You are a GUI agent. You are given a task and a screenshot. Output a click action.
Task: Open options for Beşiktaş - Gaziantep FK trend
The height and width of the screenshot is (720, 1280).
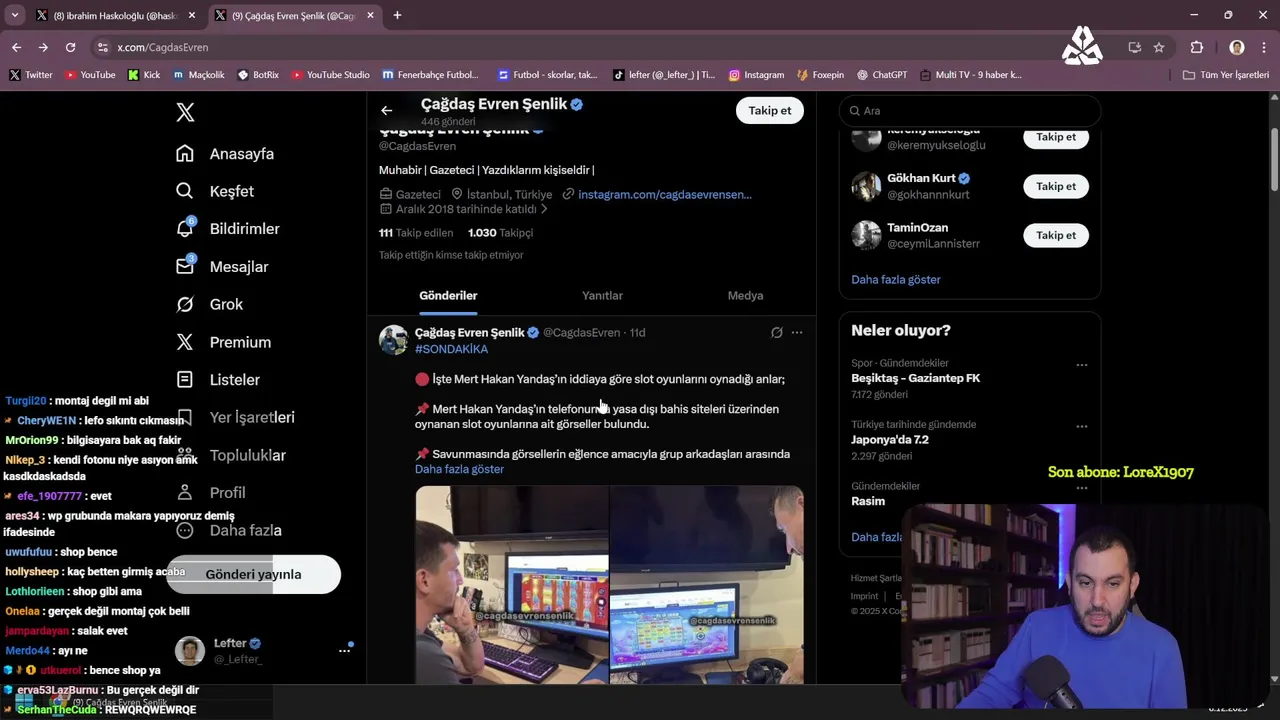coord(1081,365)
